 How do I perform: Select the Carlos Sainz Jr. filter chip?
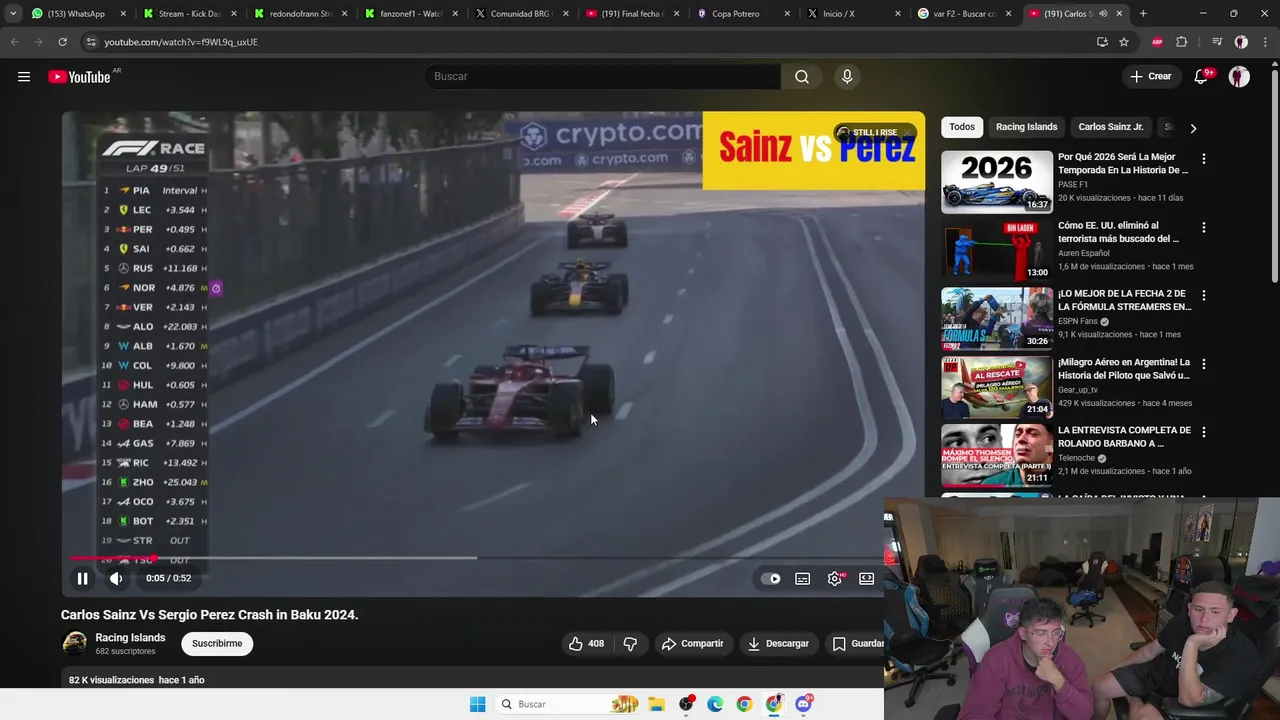[x=1110, y=127]
